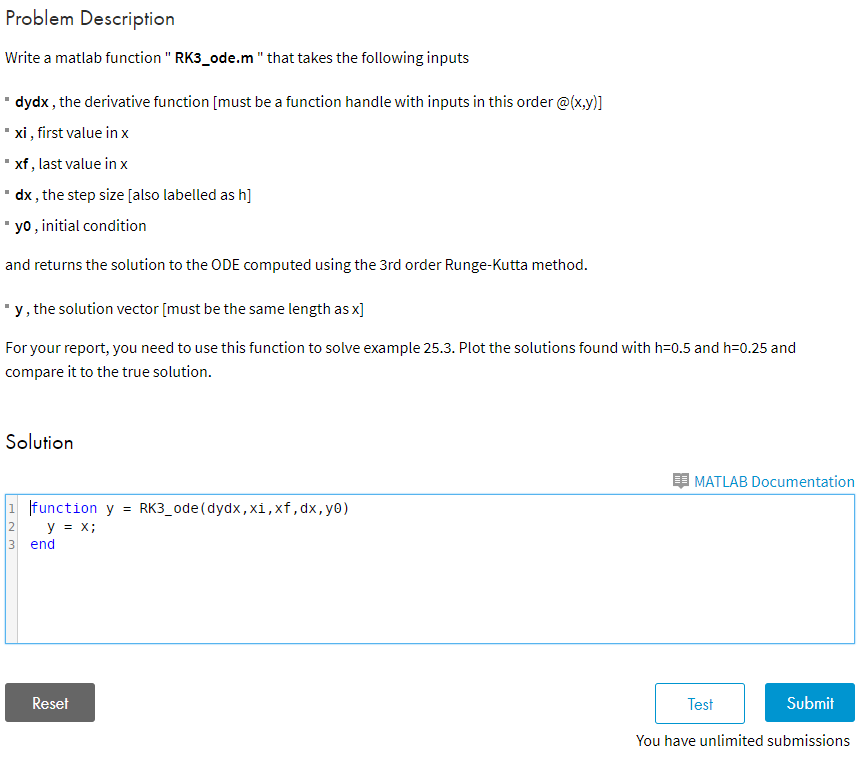Click the Problem Description heading

(x=90, y=18)
